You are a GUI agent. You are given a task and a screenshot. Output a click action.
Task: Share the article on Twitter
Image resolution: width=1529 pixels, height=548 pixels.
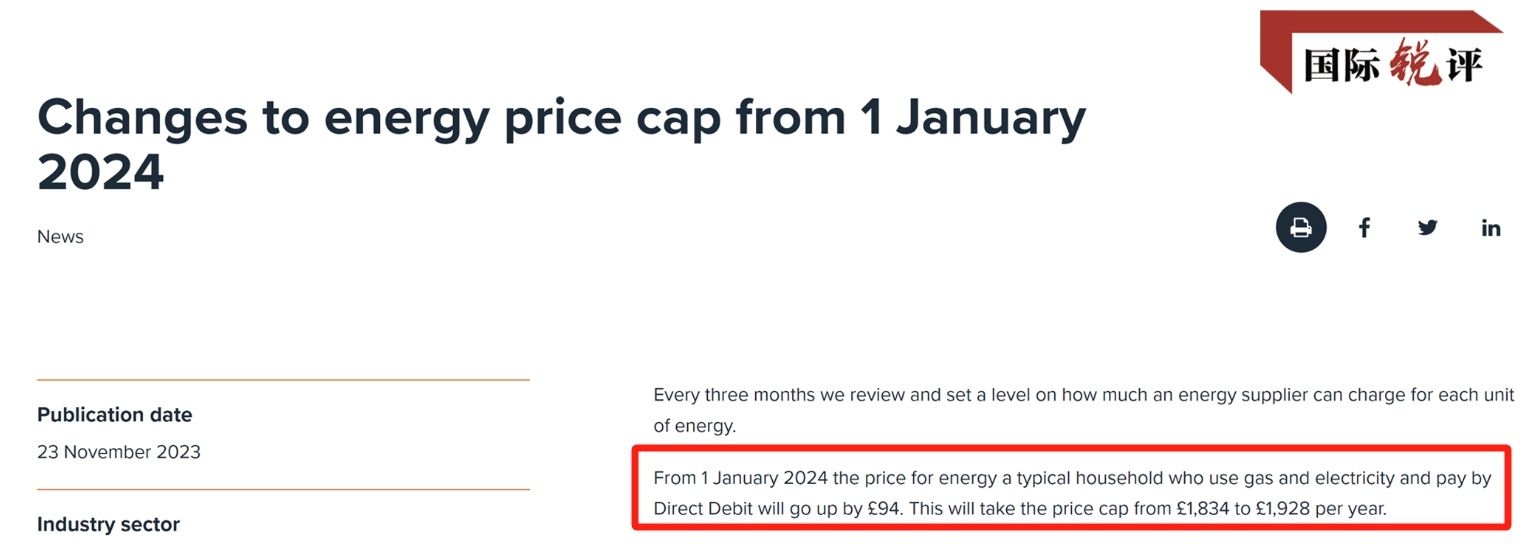[x=1427, y=228]
